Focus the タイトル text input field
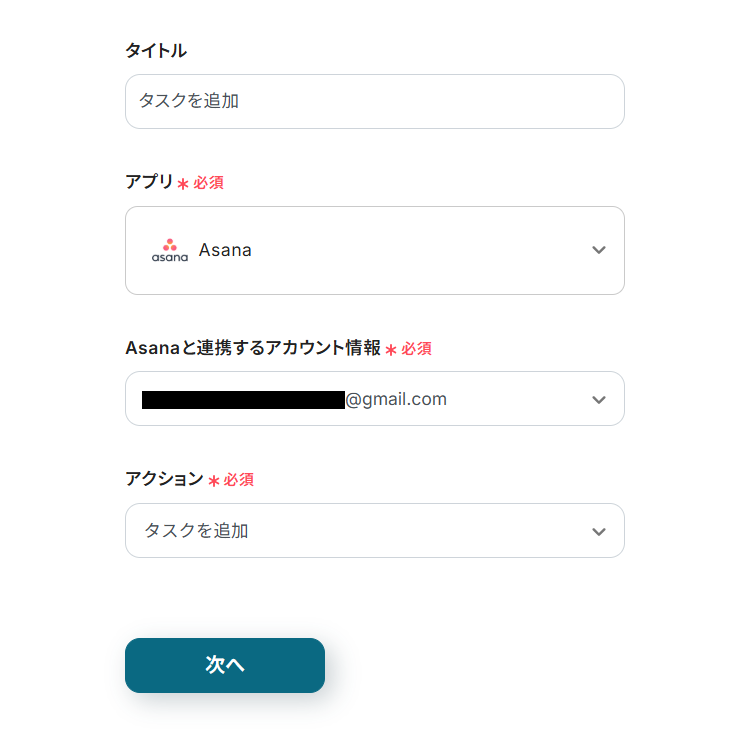Image resolution: width=748 pixels, height=754 pixels. tap(374, 101)
